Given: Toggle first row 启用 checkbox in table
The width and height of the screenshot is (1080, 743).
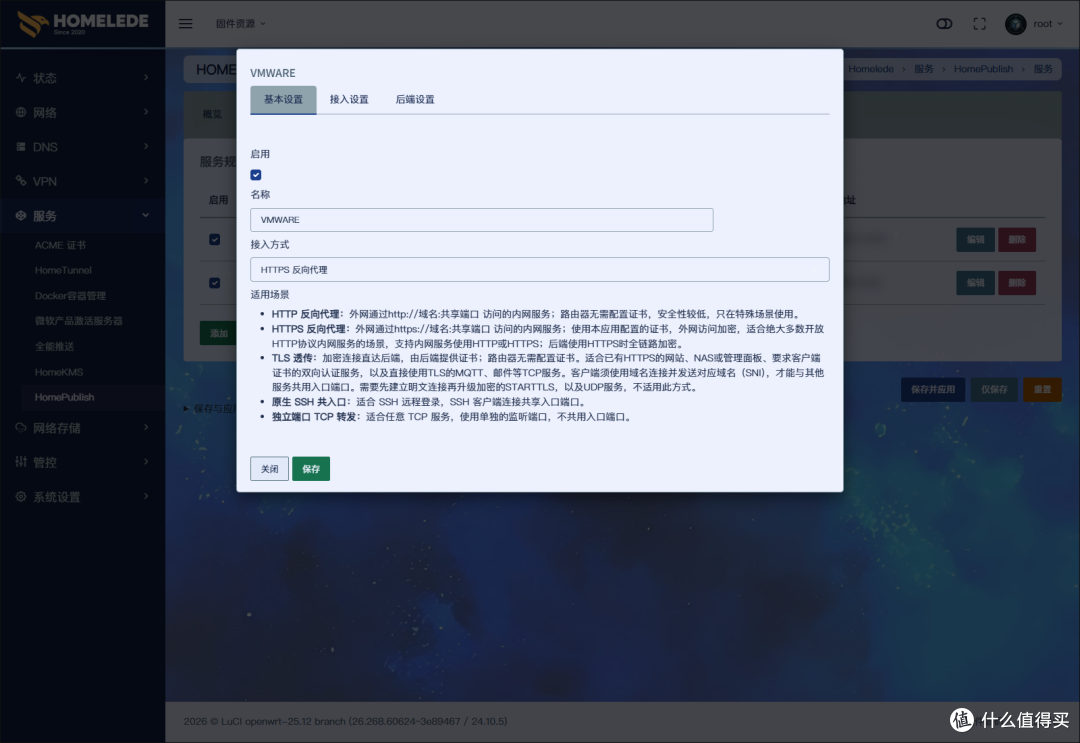Looking at the screenshot, I should tap(215, 240).
